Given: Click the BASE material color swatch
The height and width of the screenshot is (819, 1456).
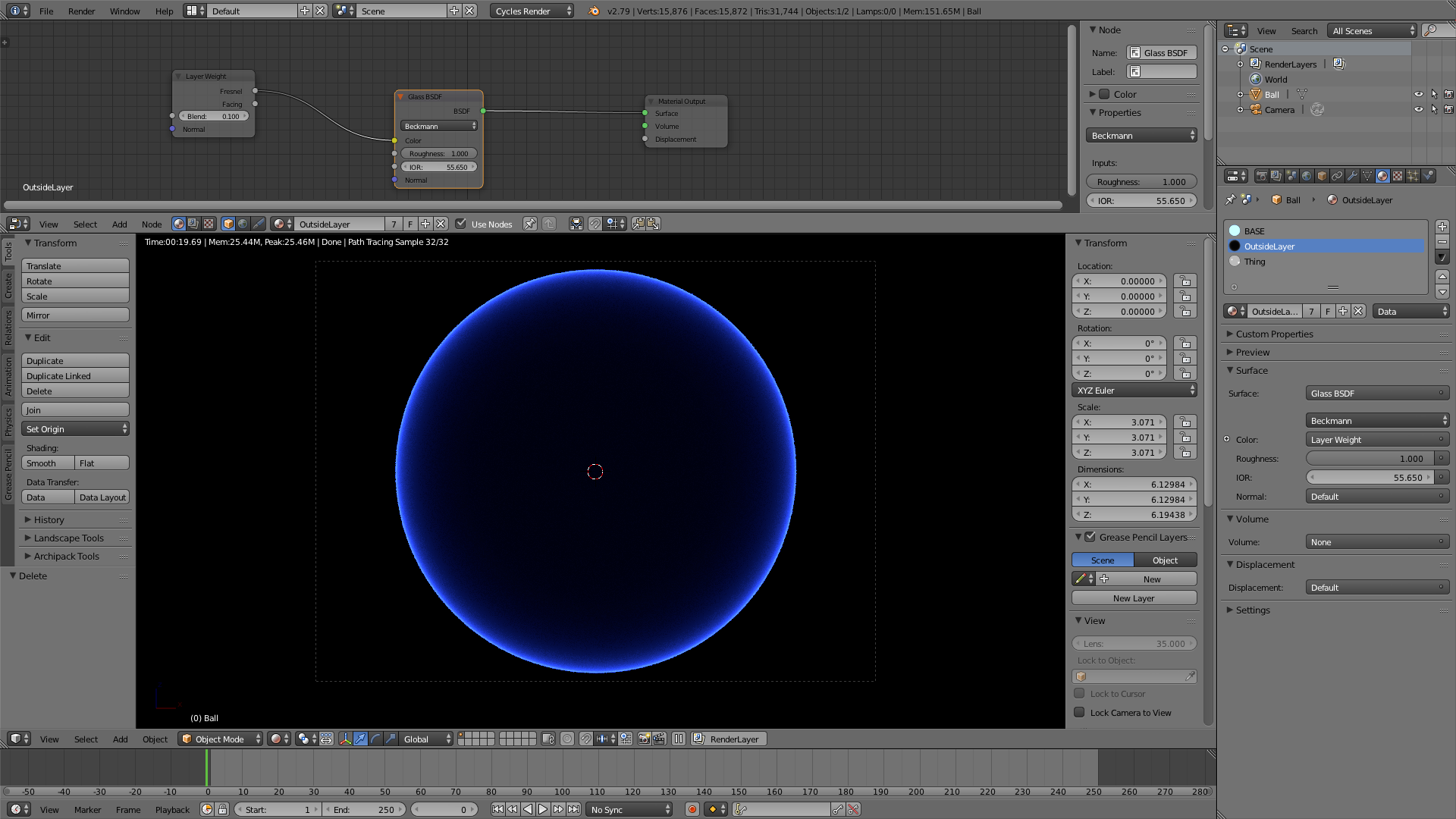Looking at the screenshot, I should 1235,231.
